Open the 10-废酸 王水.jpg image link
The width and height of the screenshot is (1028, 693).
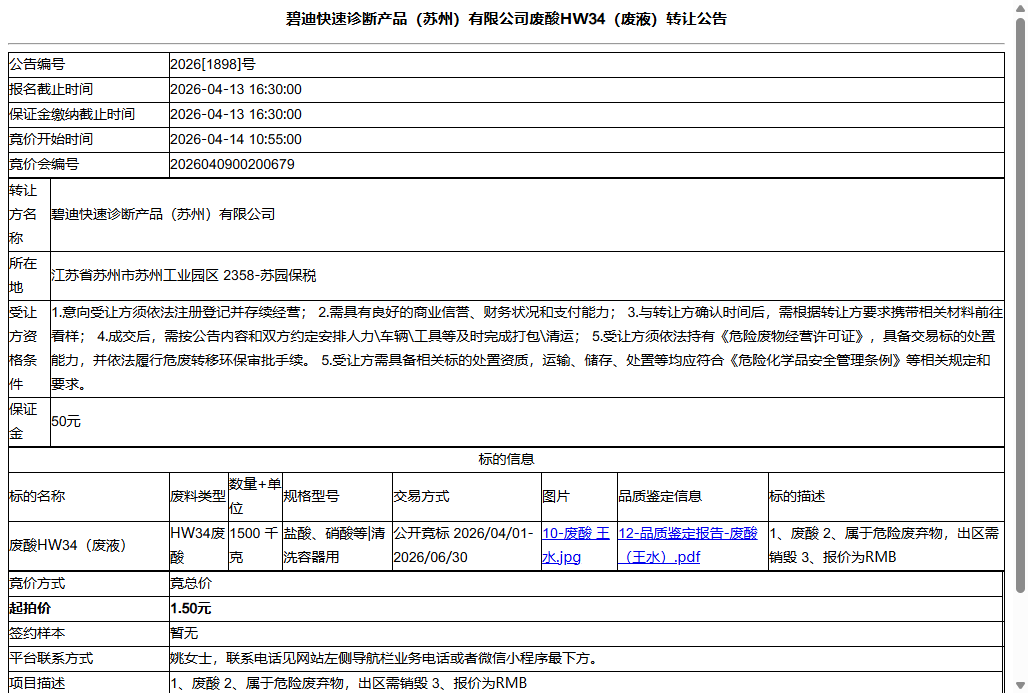click(576, 545)
